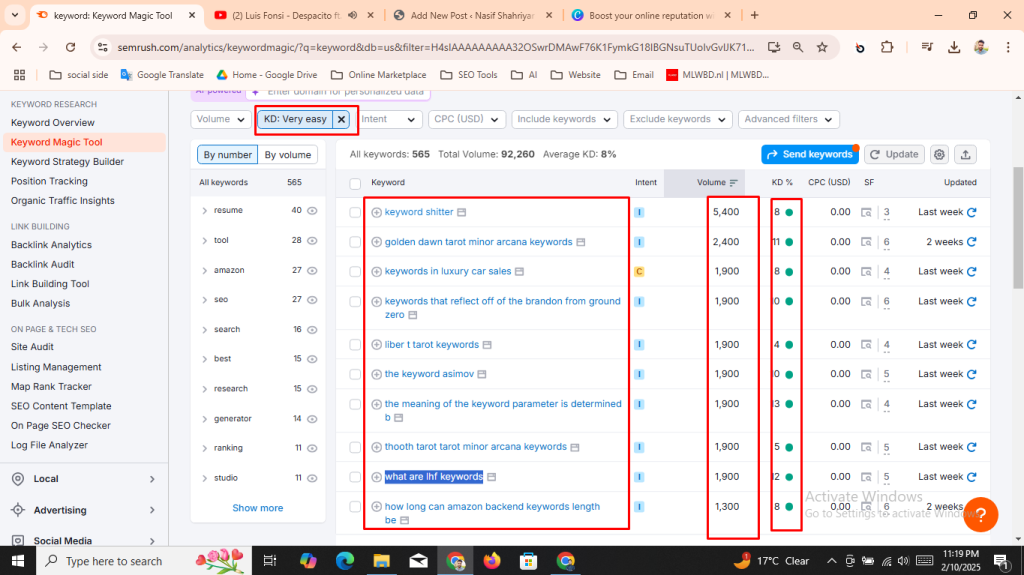The width and height of the screenshot is (1024, 575).
Task: Open Backlink Analytics in sidebar
Action: (51, 244)
